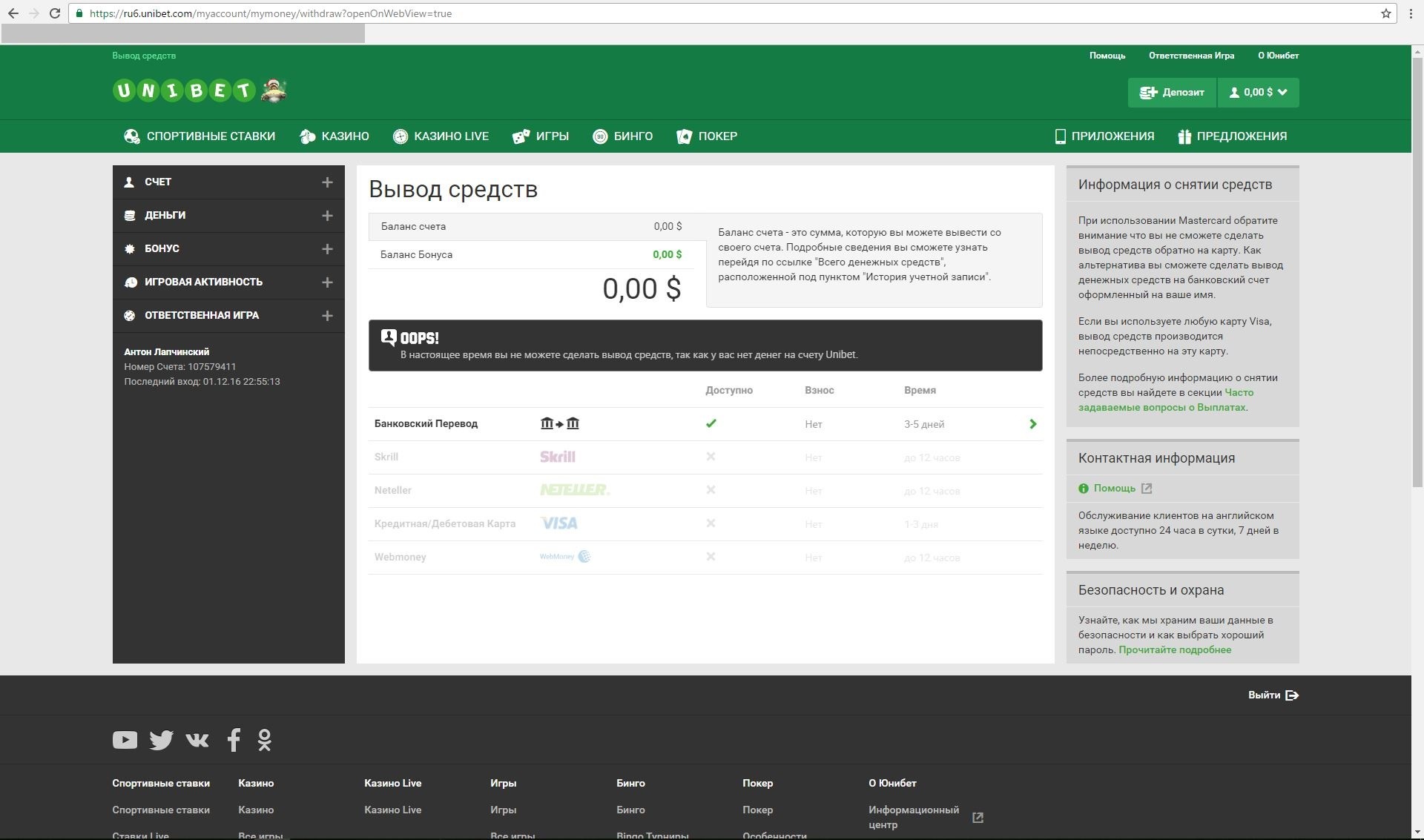The height and width of the screenshot is (840, 1424).
Task: Click the Депозит button
Action: pos(1172,93)
